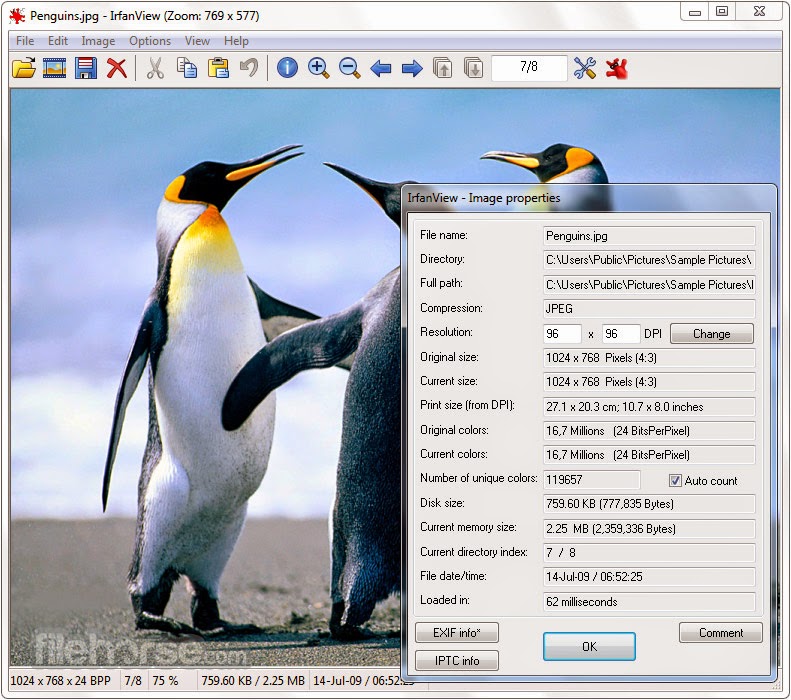
Task: Click the Paste clipboard icon
Action: [218, 68]
